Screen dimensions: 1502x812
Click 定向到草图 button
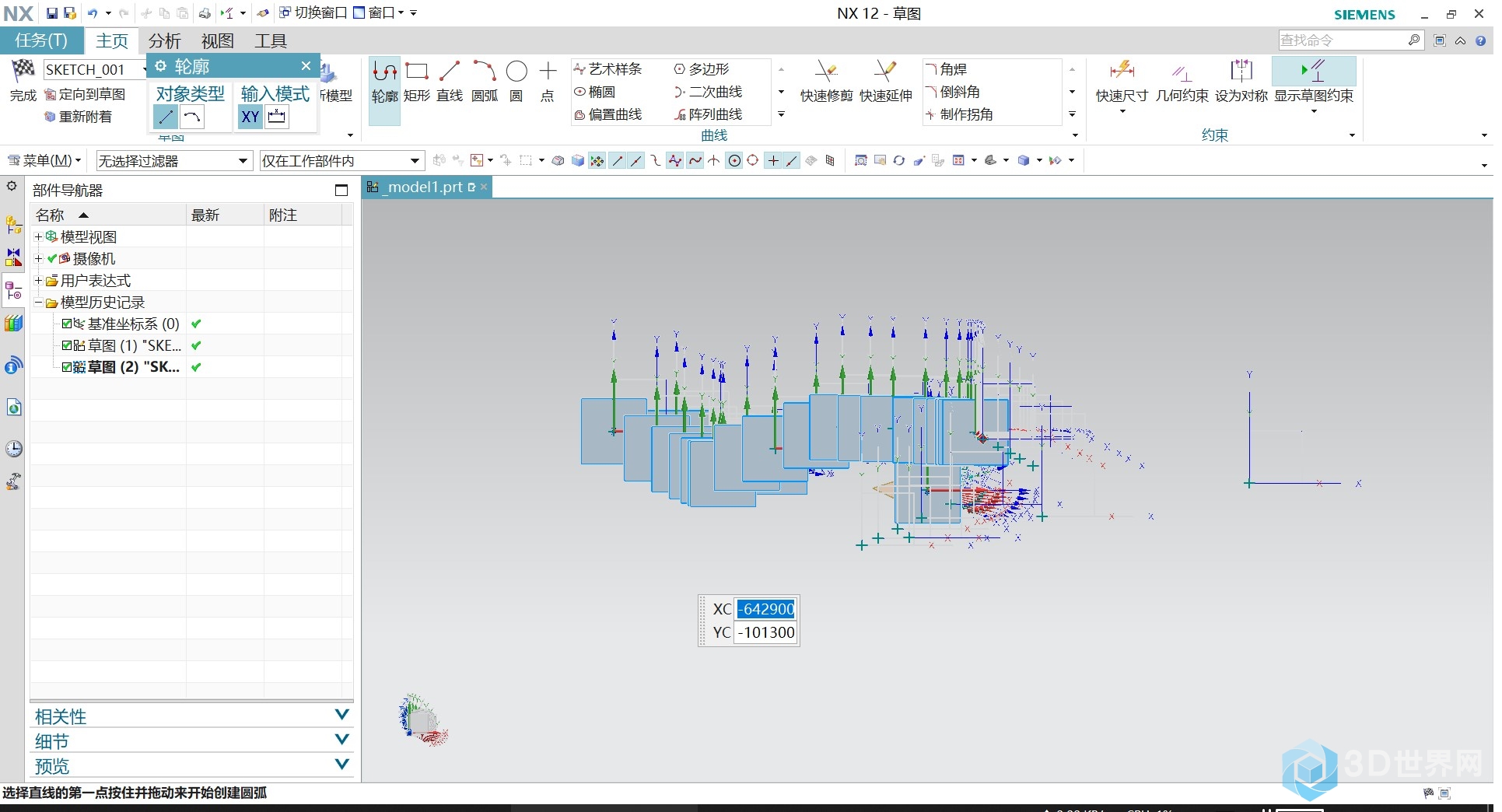pos(86,94)
